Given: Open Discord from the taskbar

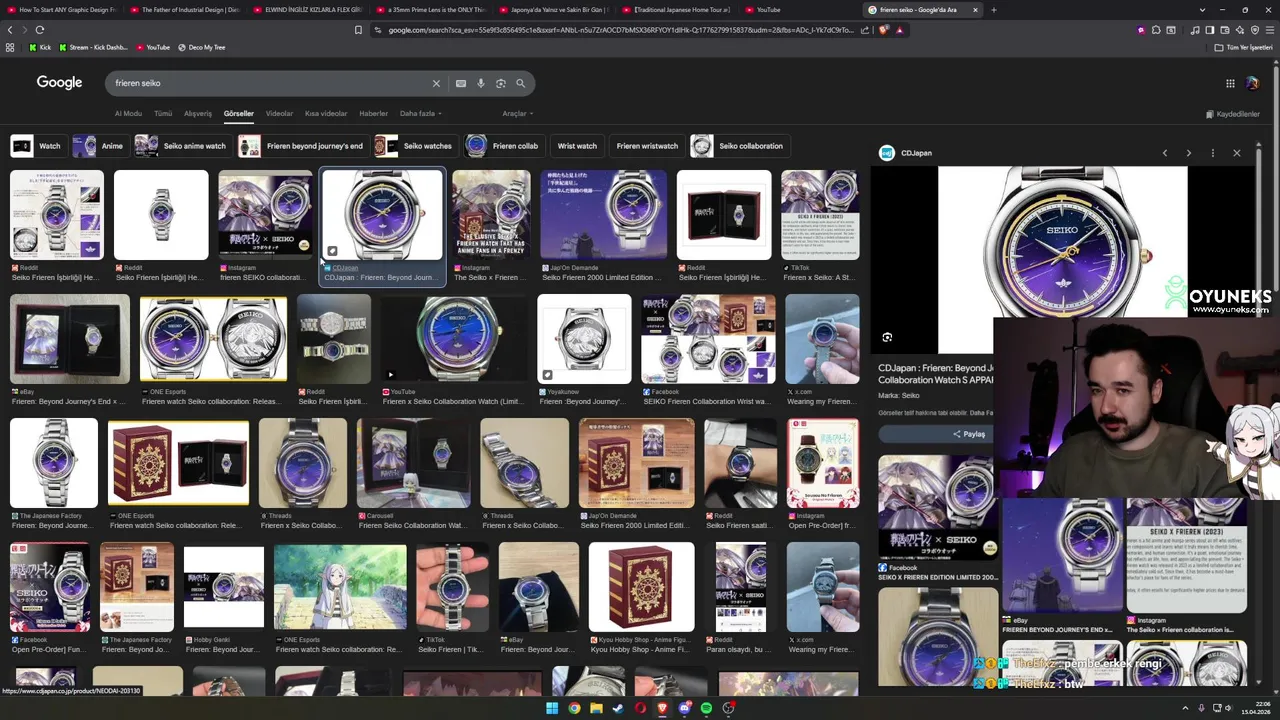Looking at the screenshot, I should [684, 708].
